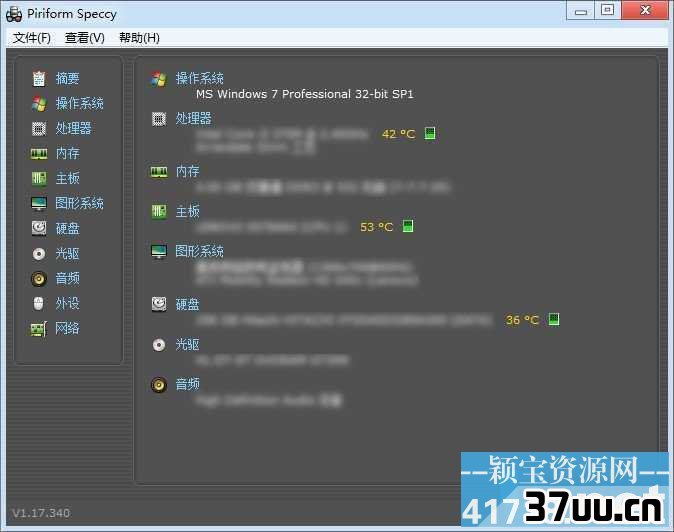Click the 42 °C processor temperature value
Screen dimensions: 674x532
point(398,134)
